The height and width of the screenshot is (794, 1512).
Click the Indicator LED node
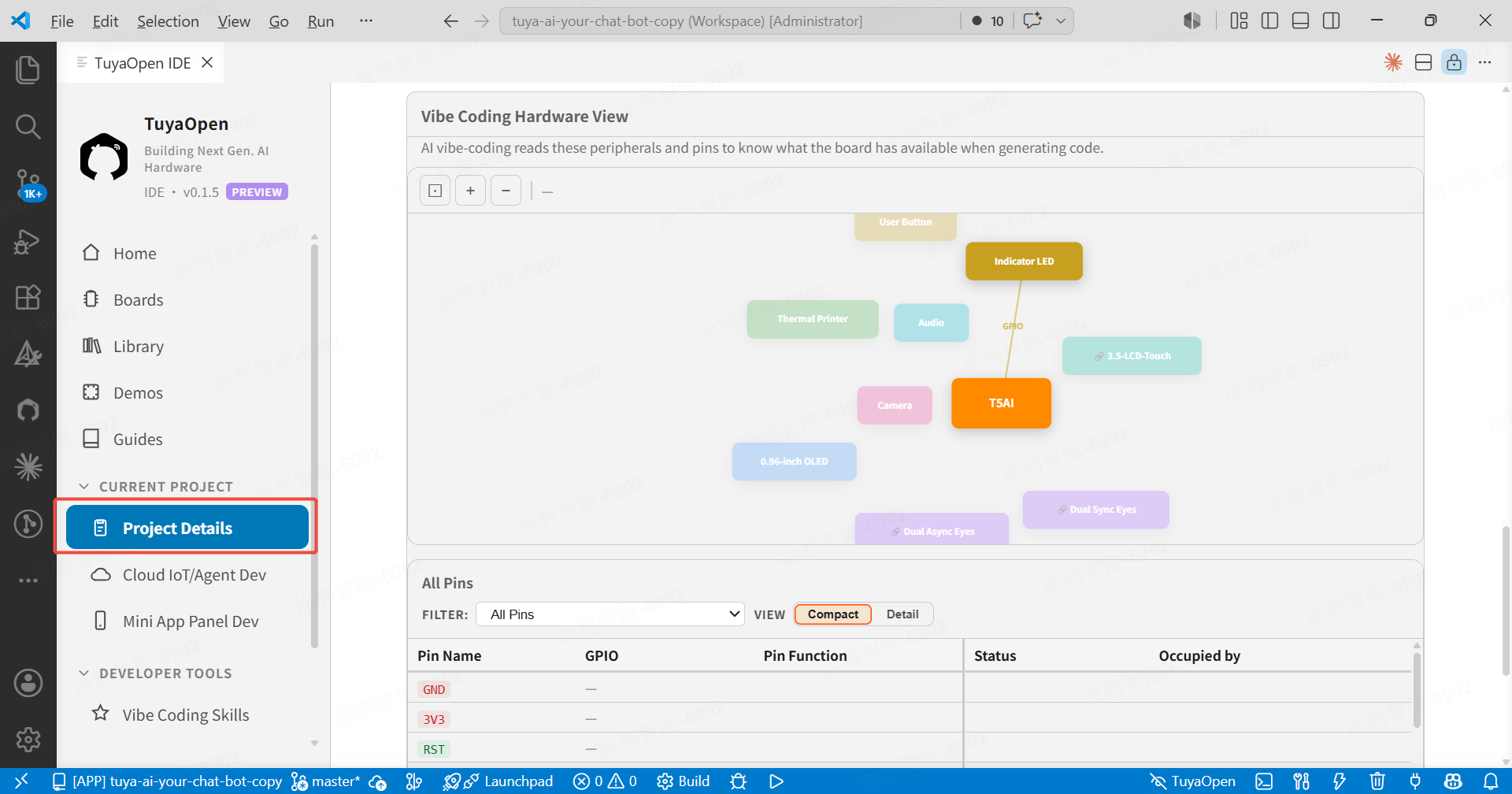[1024, 262]
